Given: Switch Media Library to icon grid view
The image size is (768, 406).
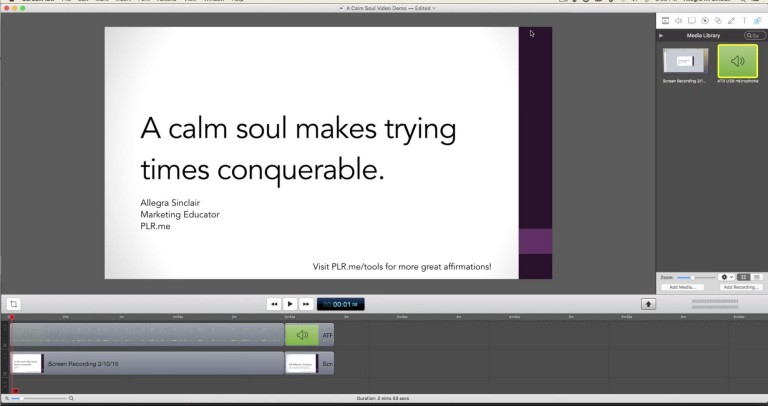Looking at the screenshot, I should [744, 277].
